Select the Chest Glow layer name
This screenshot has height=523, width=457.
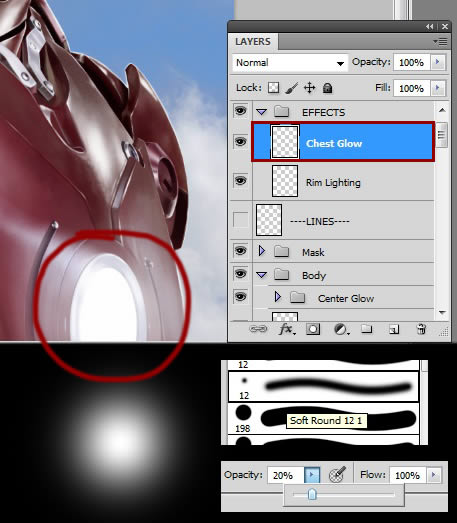(x=334, y=143)
